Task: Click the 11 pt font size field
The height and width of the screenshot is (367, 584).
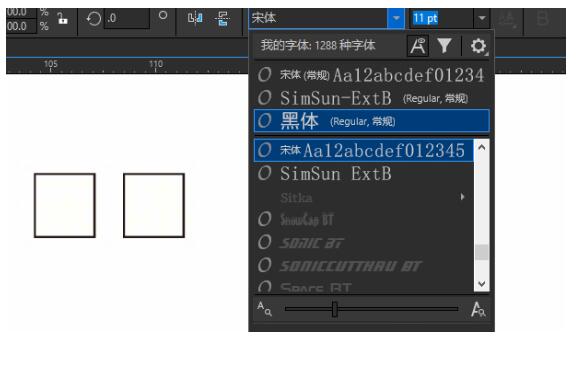Action: pos(441,18)
